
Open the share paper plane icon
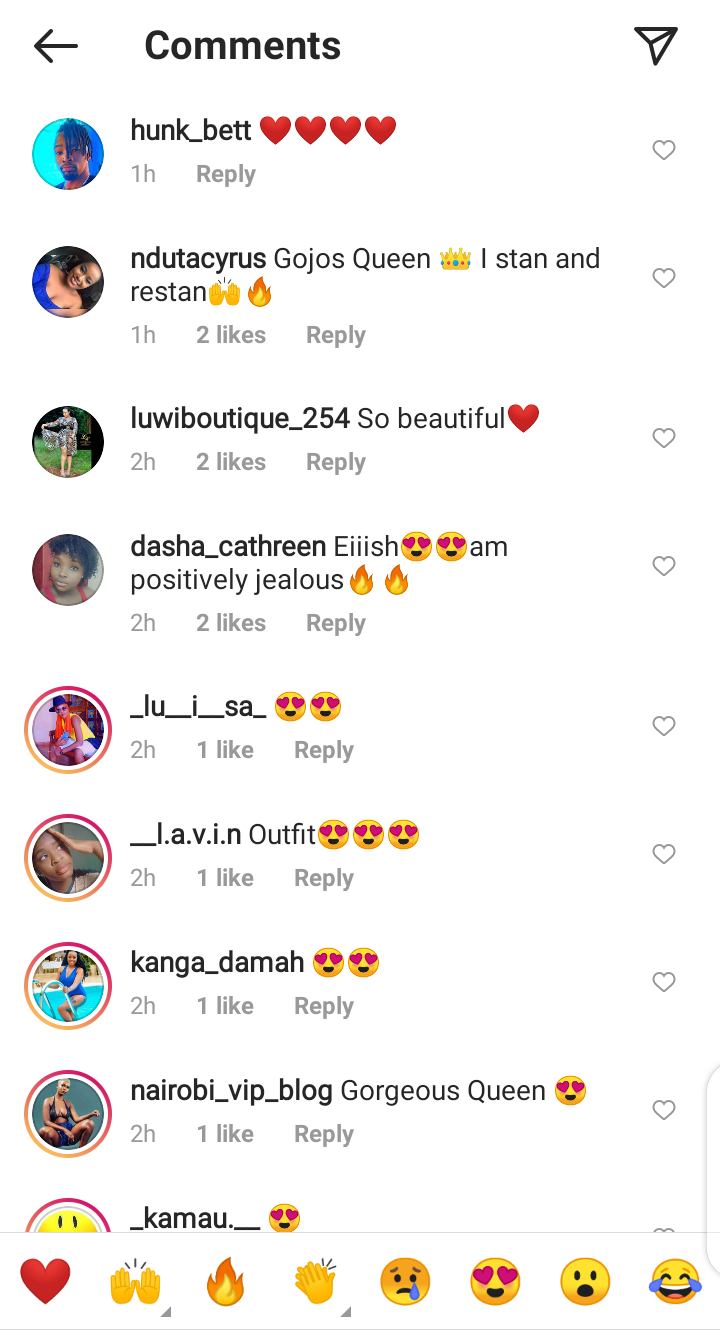coord(656,45)
